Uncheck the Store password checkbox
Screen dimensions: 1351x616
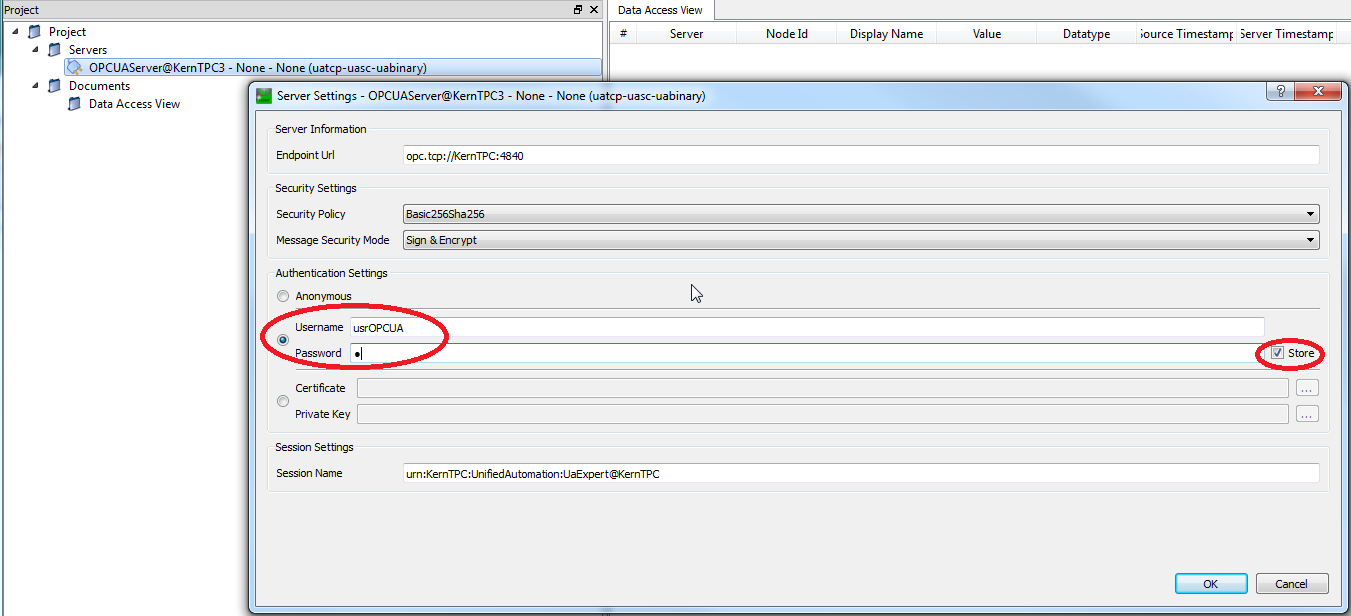point(1278,353)
